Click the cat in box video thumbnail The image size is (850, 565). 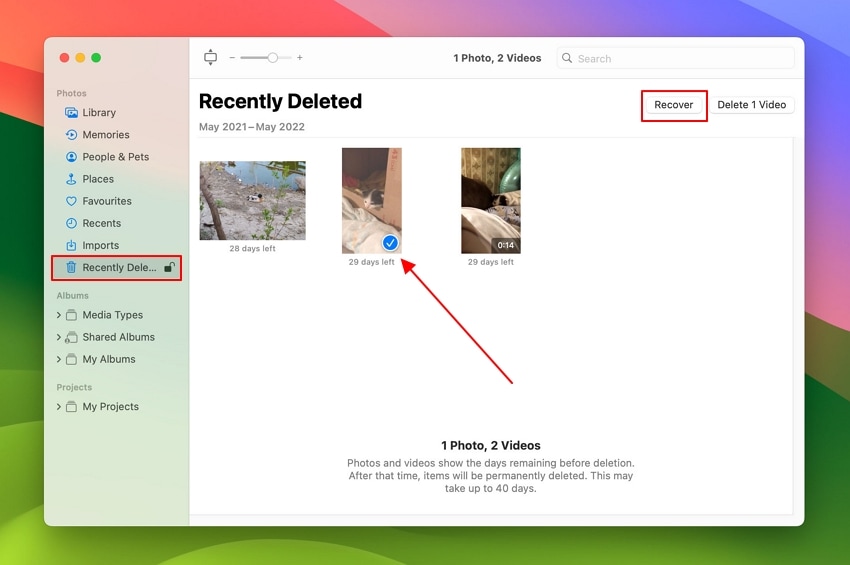[x=372, y=201]
